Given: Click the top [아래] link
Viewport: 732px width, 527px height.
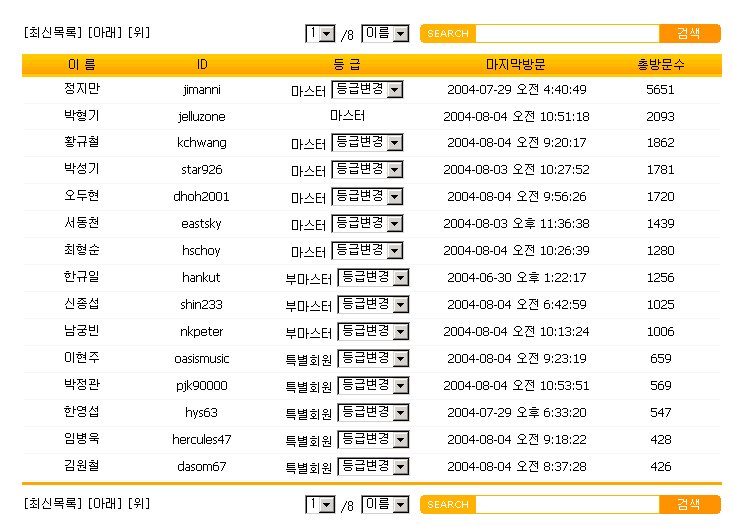Looking at the screenshot, I should coord(107,32).
